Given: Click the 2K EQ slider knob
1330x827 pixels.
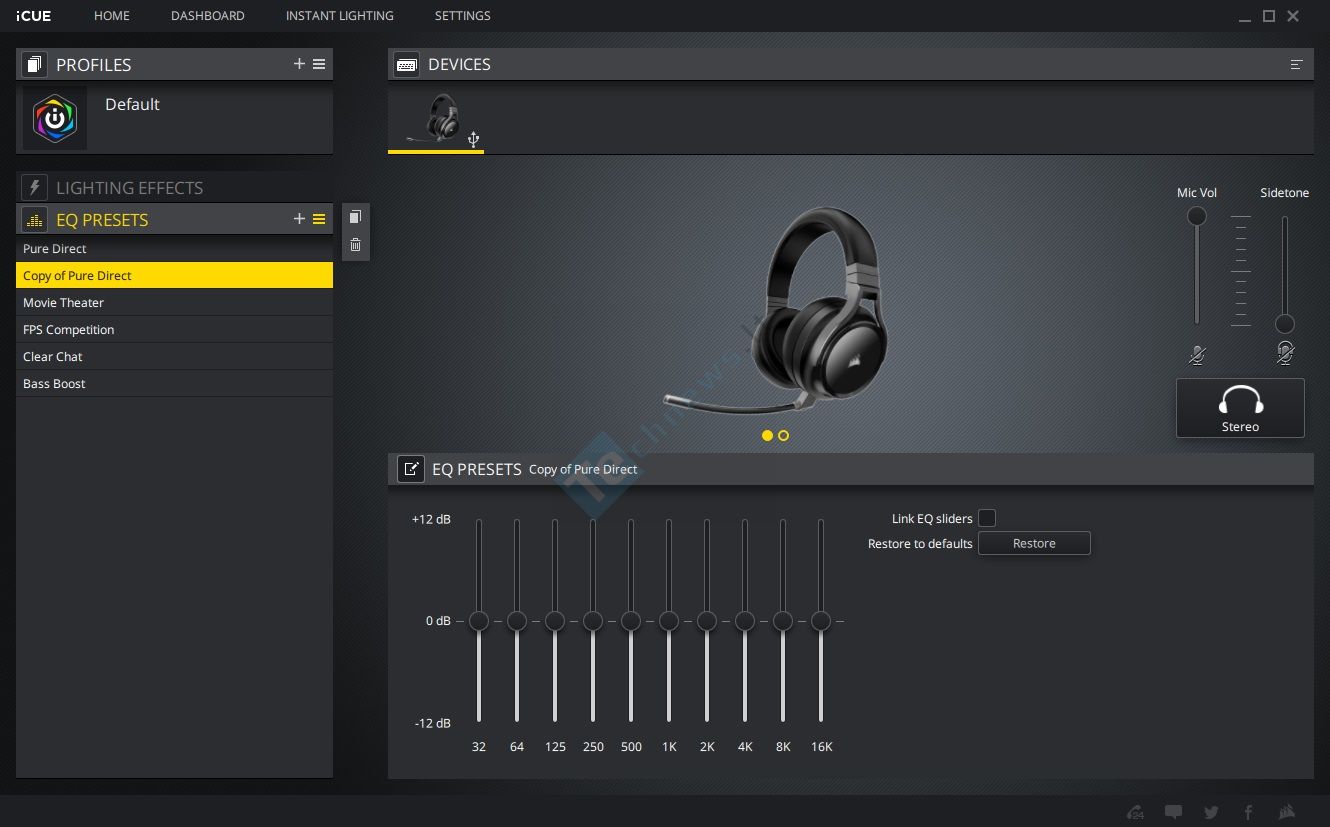Looking at the screenshot, I should point(707,621).
